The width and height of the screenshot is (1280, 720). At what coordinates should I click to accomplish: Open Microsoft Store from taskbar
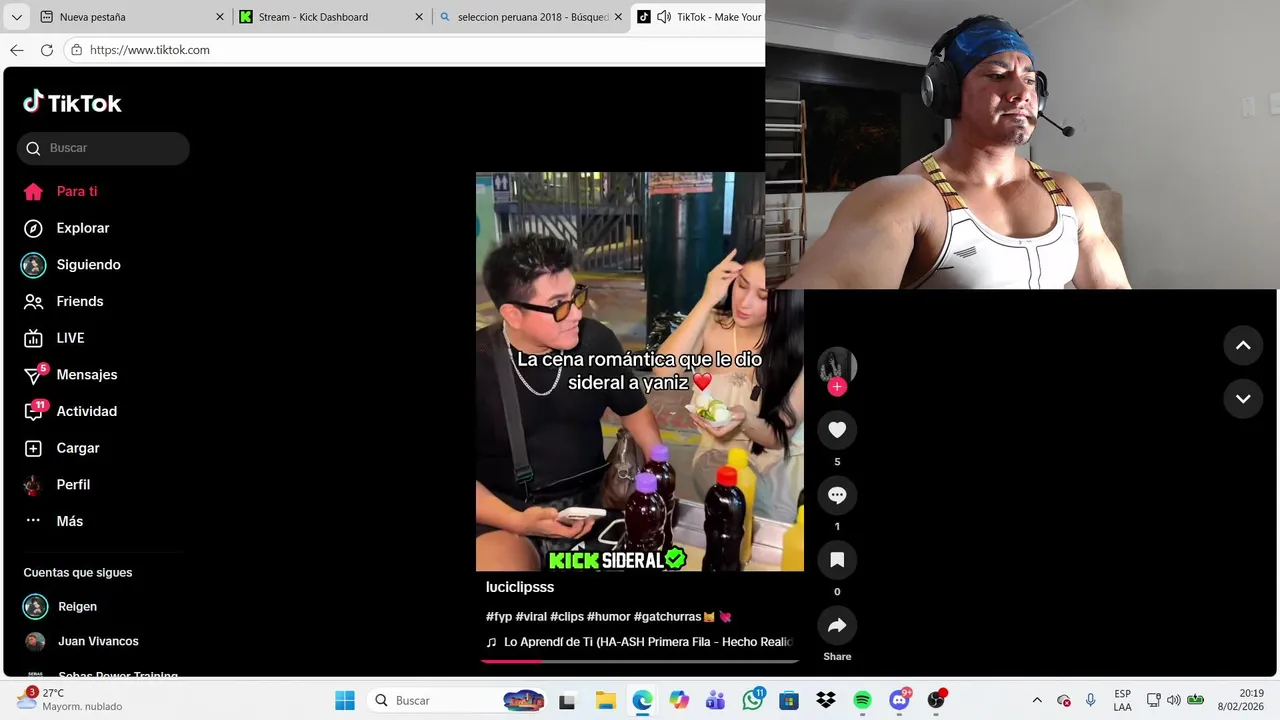(x=789, y=700)
